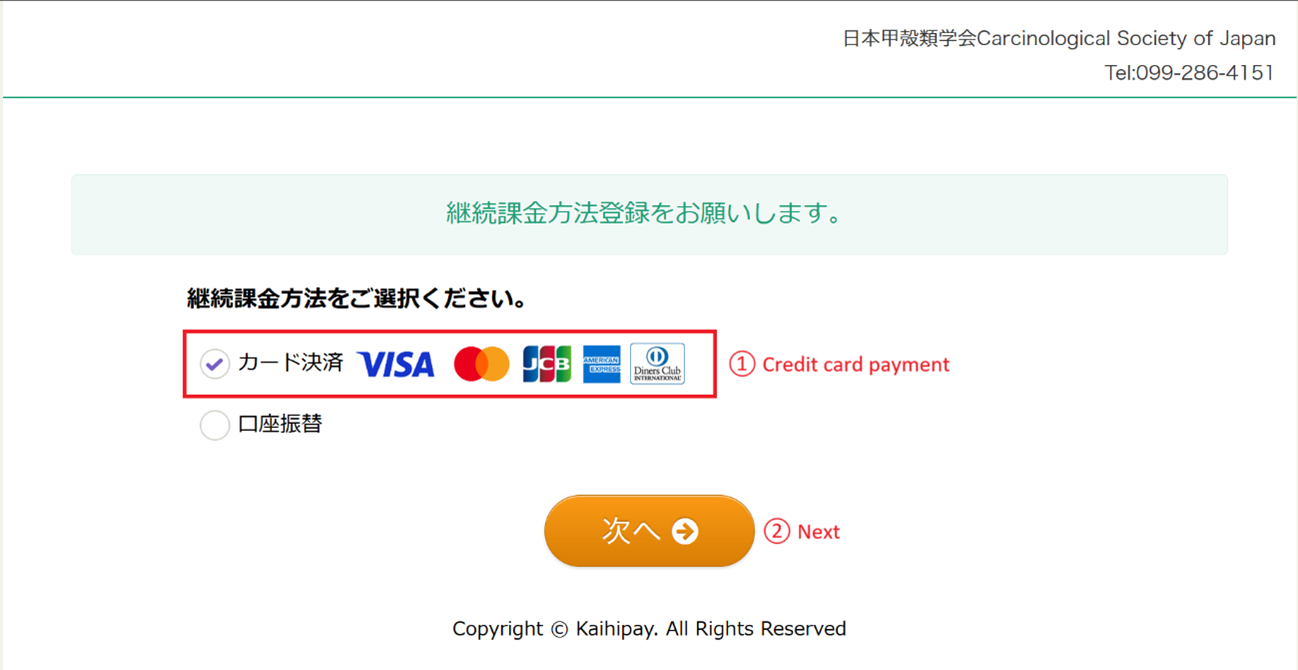This screenshot has width=1298, height=670.
Task: Click the 継続課金方法登録をお願いします notice banner
Action: pos(649,214)
